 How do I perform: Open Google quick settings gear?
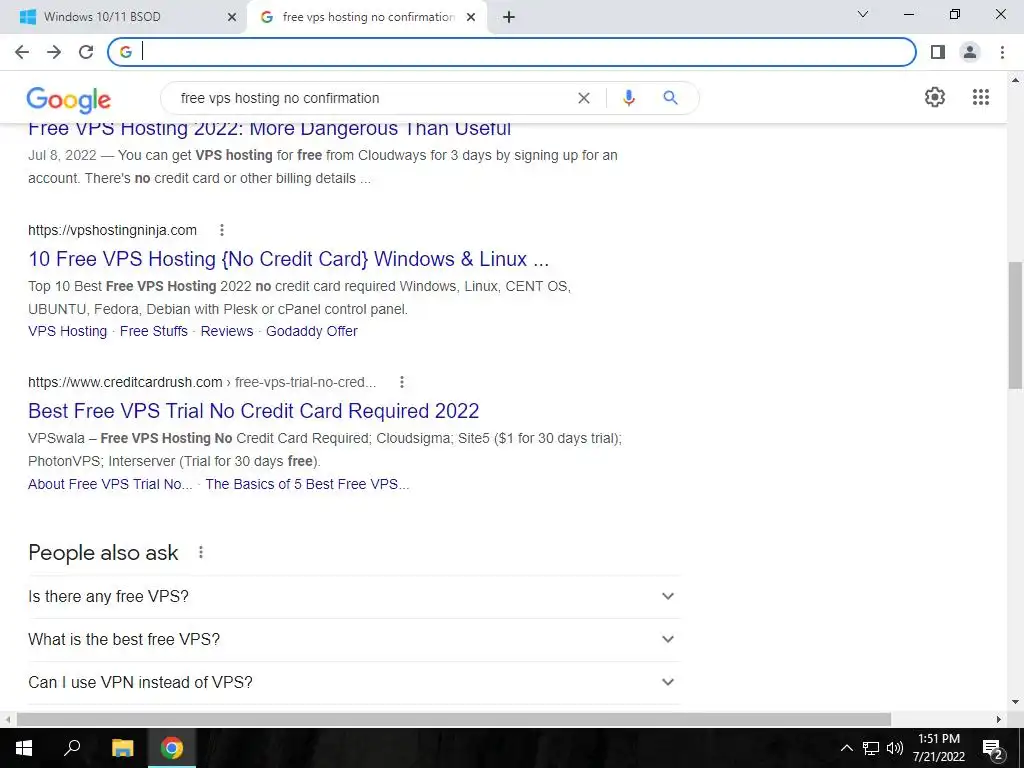point(935,97)
